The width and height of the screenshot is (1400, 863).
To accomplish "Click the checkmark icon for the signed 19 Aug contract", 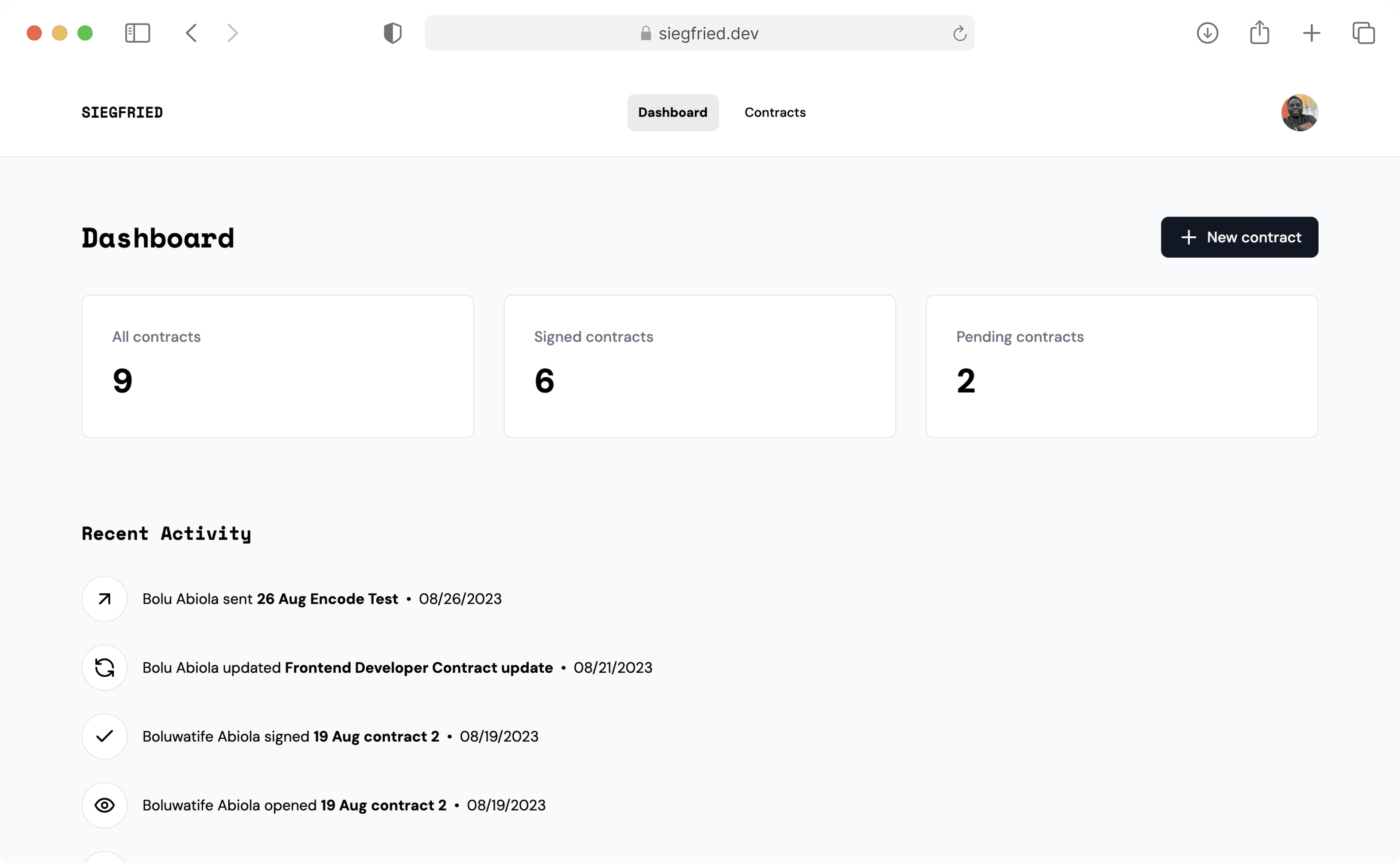I will click(104, 736).
